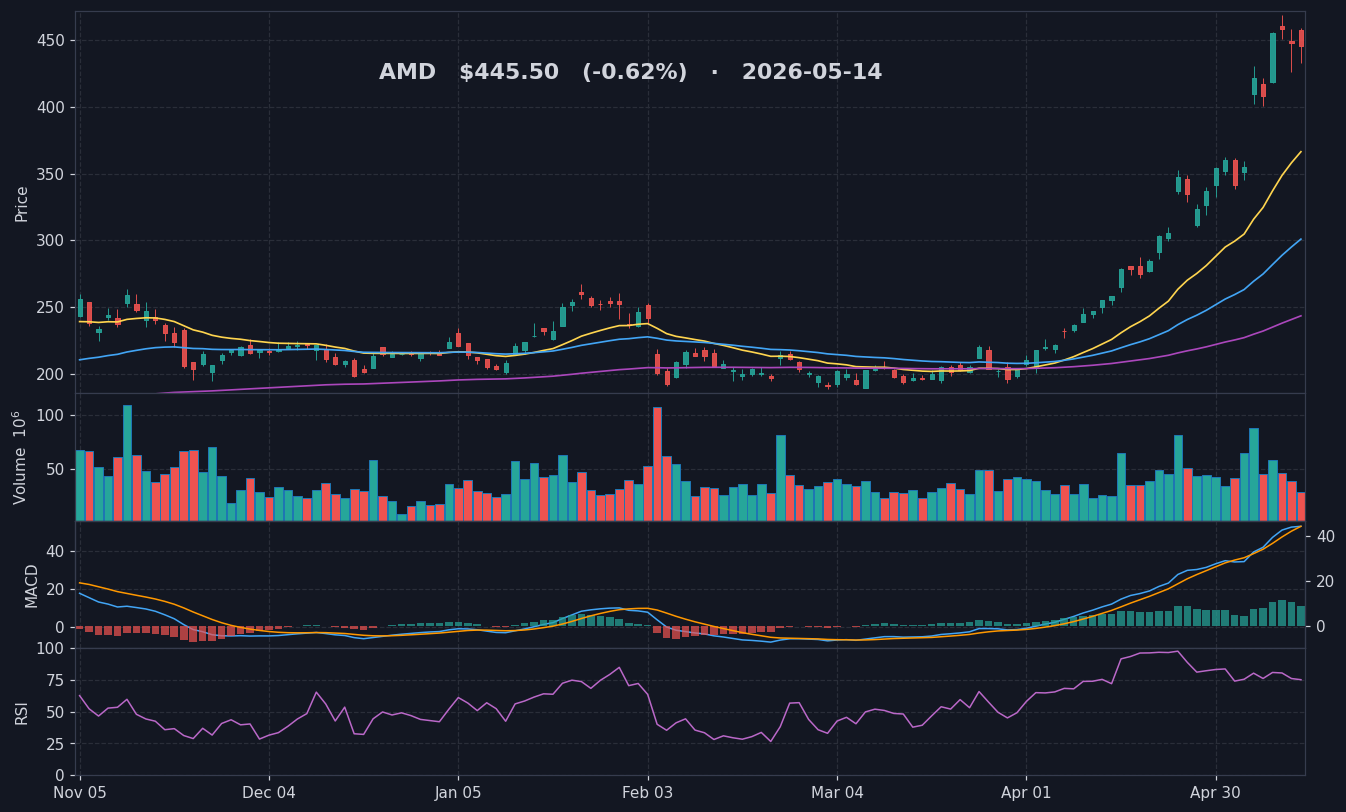The width and height of the screenshot is (1346, 812).
Task: Click the tallest volume bar in early February
Action: pos(657,464)
